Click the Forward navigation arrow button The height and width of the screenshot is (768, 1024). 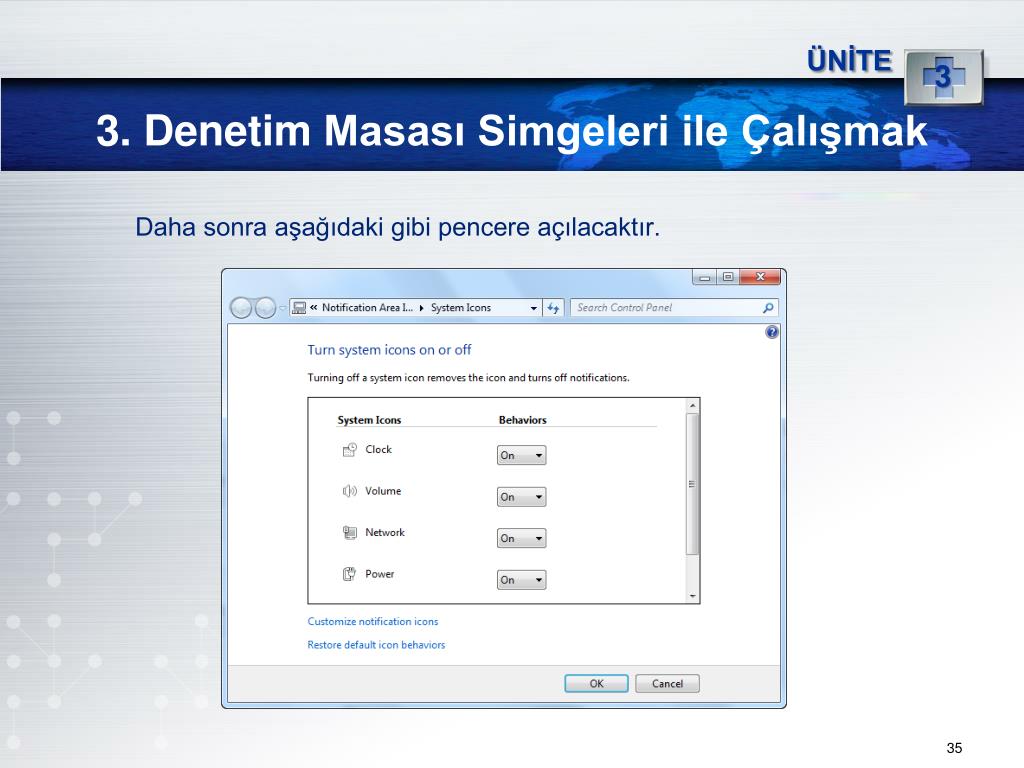(x=265, y=308)
